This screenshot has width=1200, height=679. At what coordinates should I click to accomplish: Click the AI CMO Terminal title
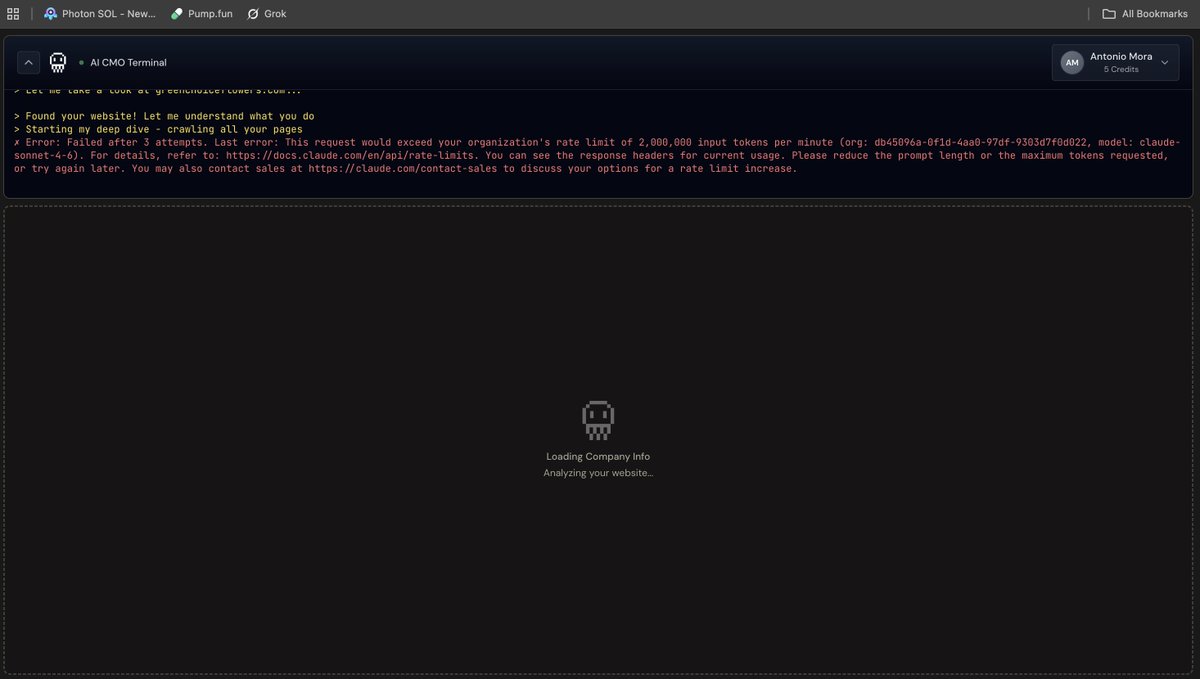(x=128, y=62)
